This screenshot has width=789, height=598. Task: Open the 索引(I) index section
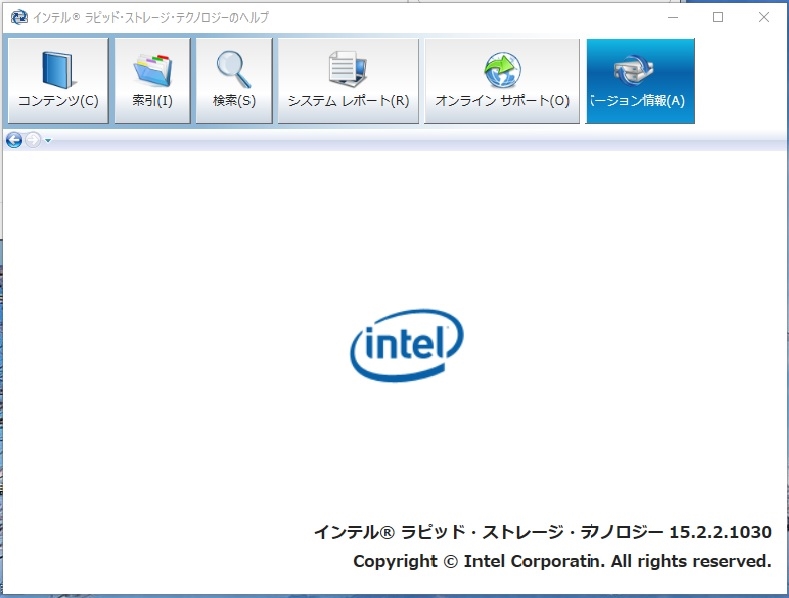[152, 81]
